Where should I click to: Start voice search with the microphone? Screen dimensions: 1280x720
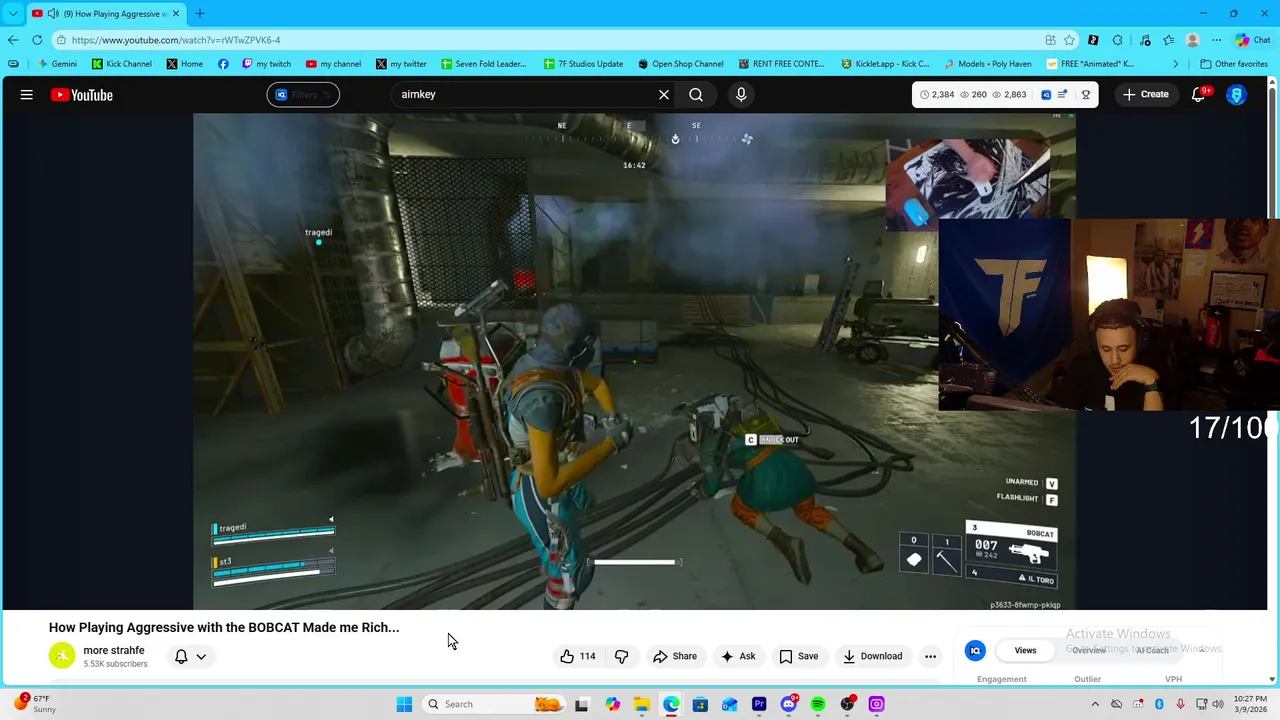coord(741,95)
